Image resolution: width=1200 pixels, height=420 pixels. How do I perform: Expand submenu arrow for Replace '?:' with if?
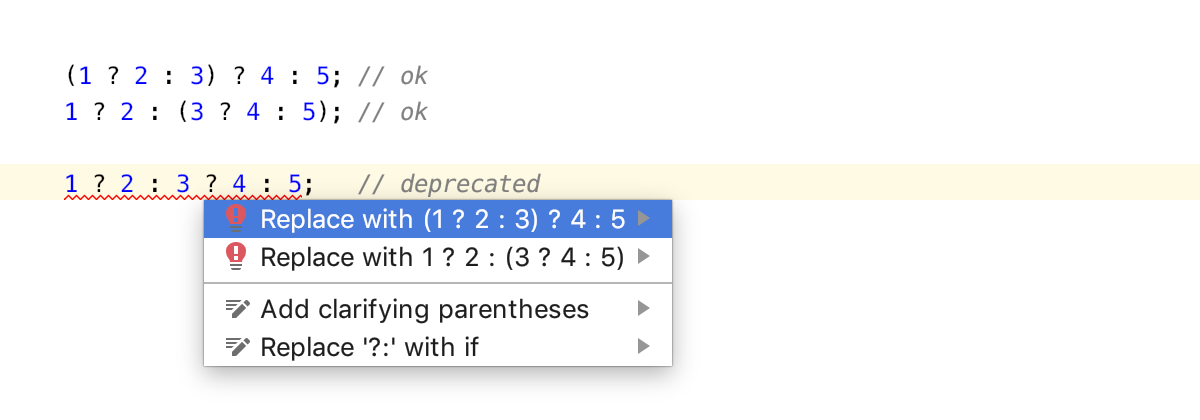644,347
